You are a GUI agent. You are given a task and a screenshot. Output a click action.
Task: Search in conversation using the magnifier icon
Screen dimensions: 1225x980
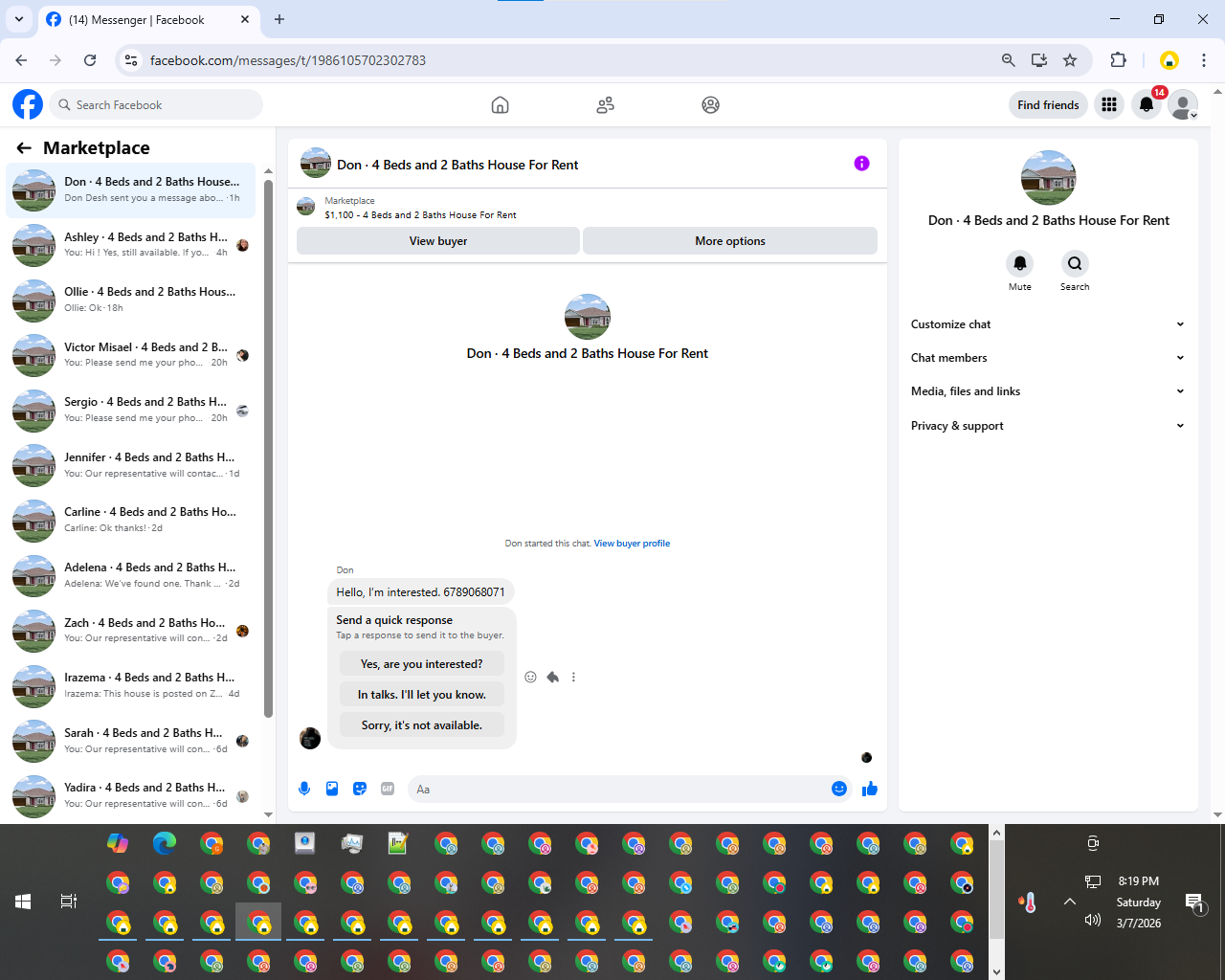coord(1075,263)
